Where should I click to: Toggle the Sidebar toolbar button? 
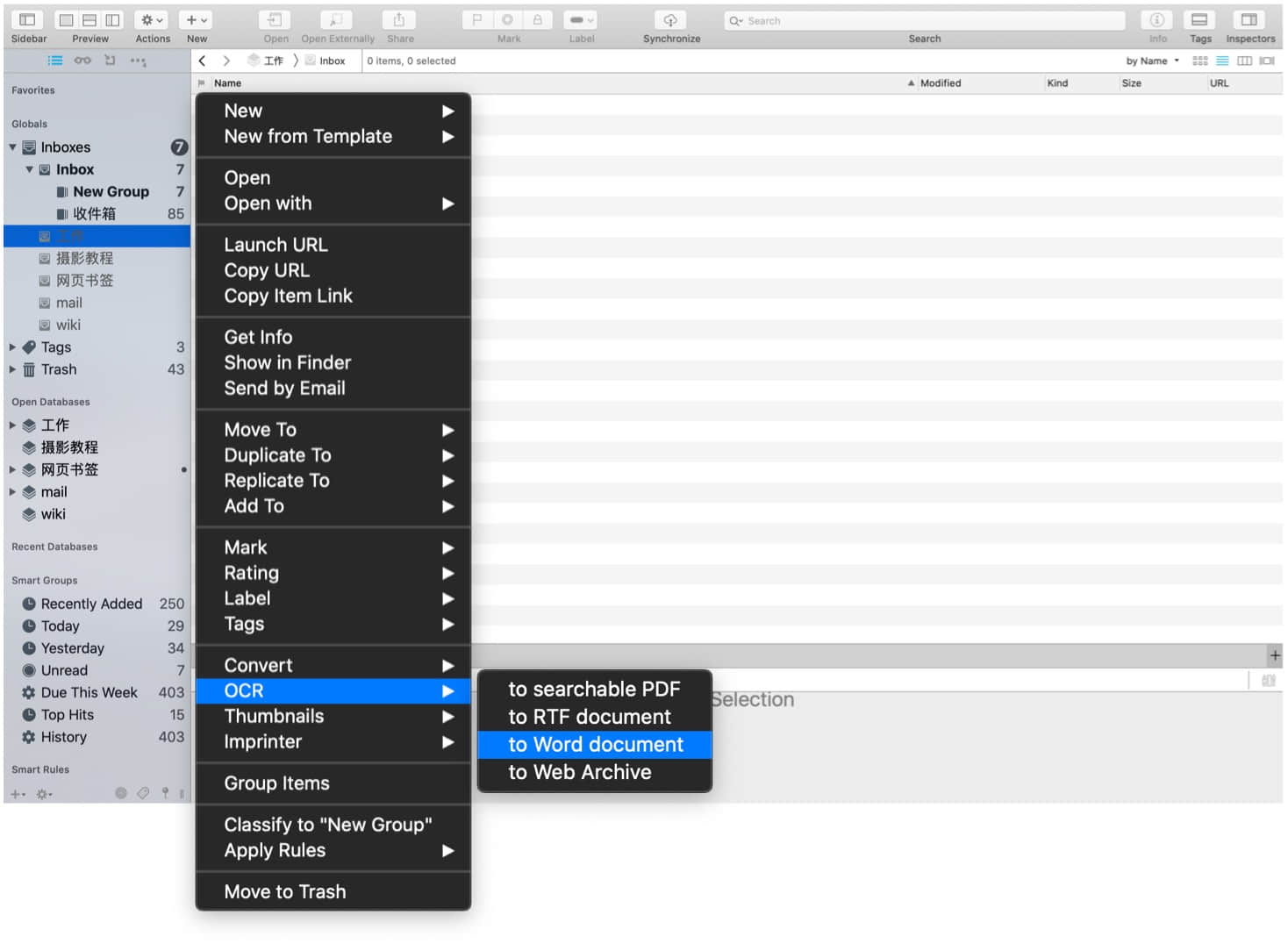(28, 19)
